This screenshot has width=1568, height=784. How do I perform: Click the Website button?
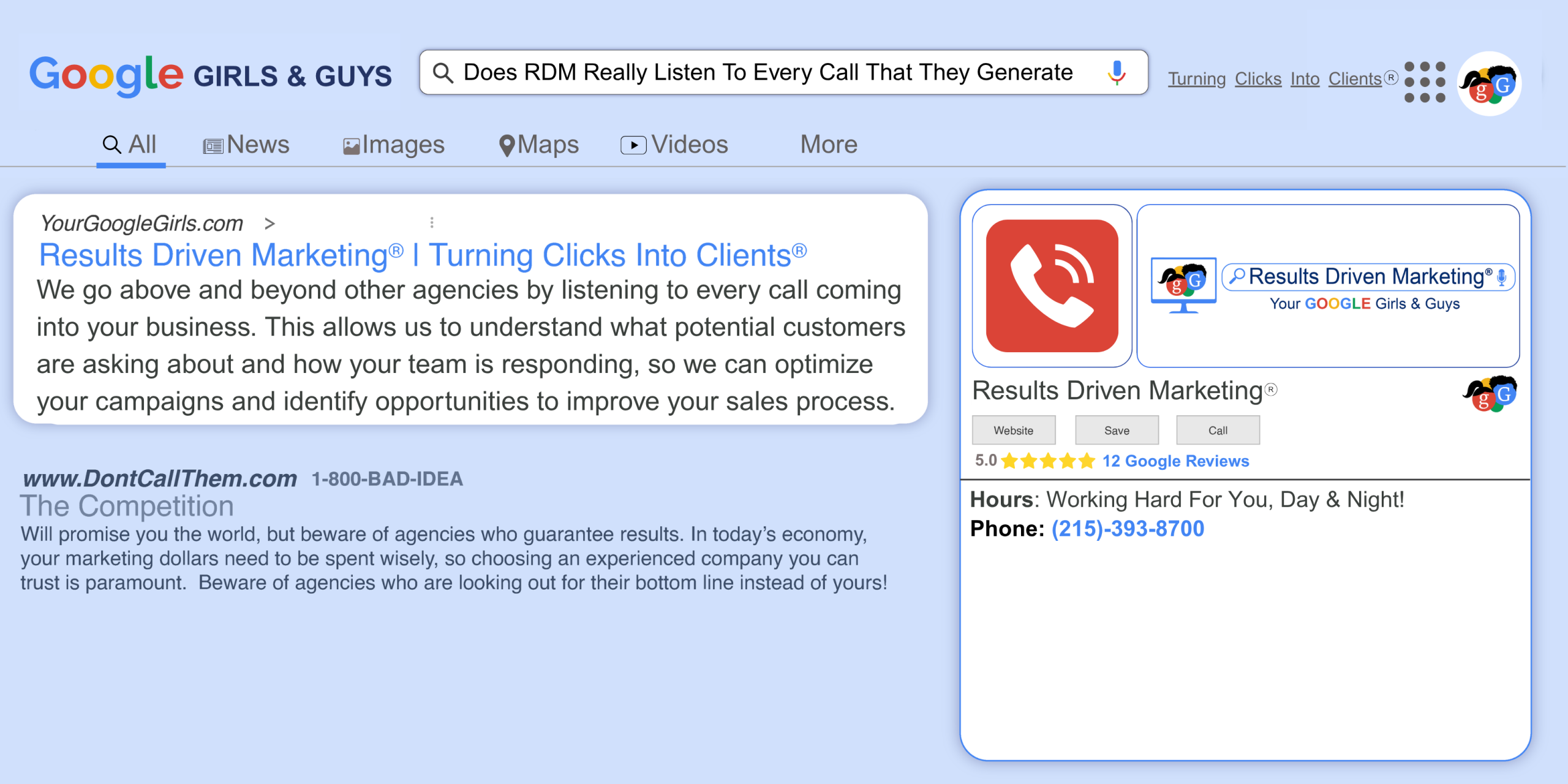[x=1014, y=430]
